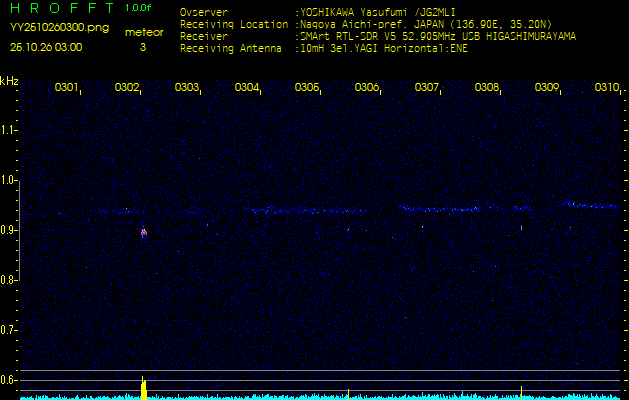The width and height of the screenshot is (629, 400).
Task: Select the 0308 time marker
Action: tap(487, 88)
